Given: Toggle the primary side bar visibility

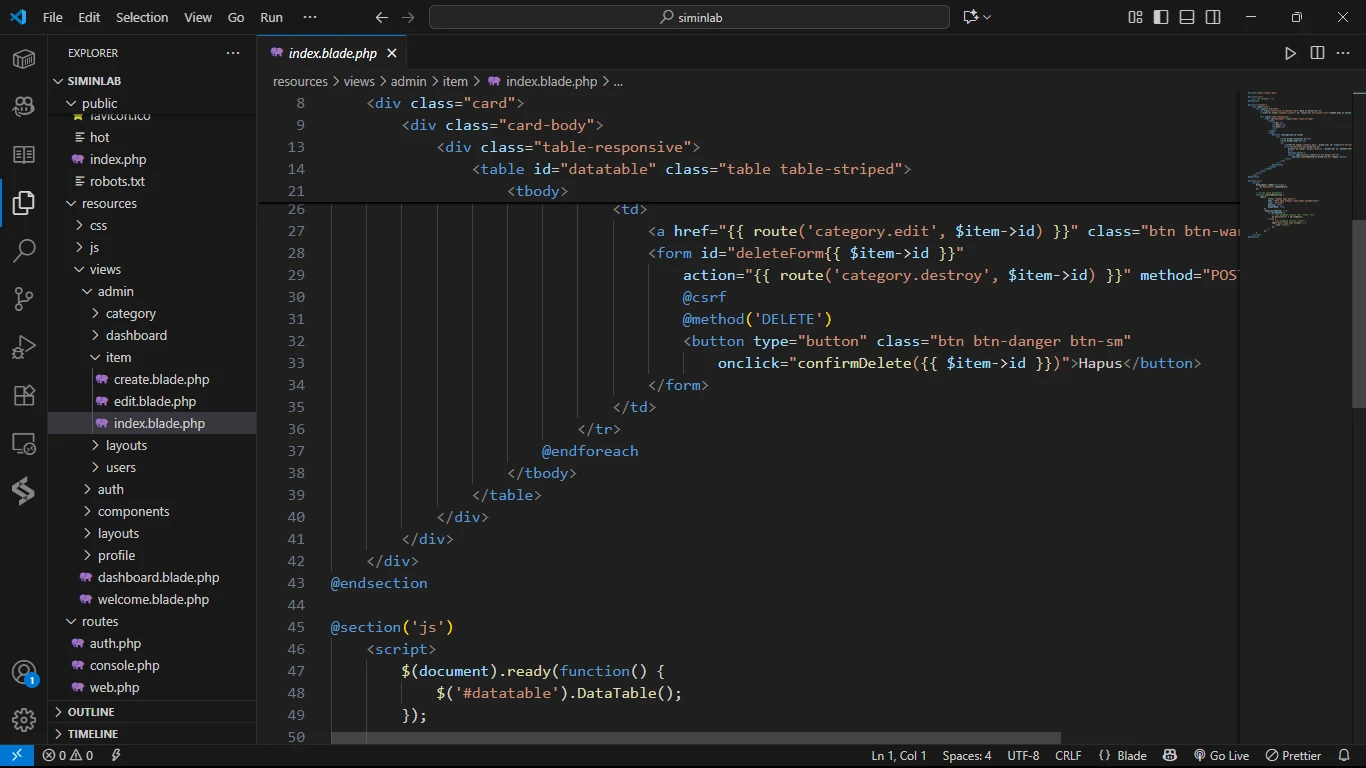Looking at the screenshot, I should 1161,17.
